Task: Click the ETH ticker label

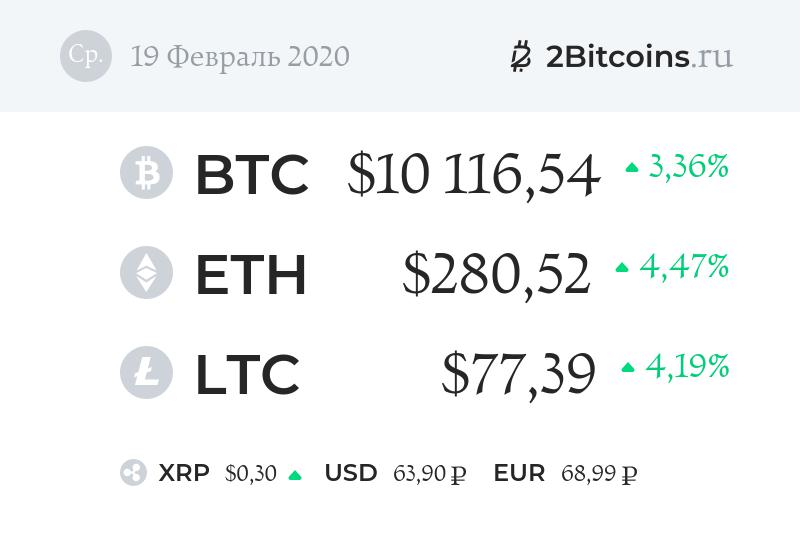Action: [x=250, y=274]
